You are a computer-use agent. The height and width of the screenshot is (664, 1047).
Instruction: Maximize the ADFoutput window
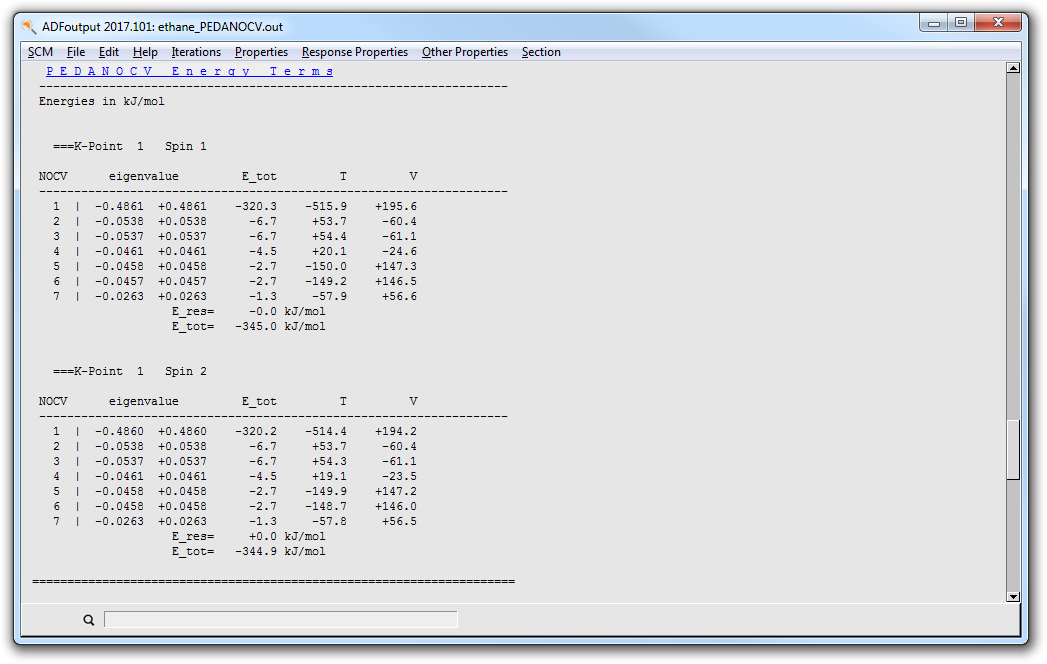point(961,23)
